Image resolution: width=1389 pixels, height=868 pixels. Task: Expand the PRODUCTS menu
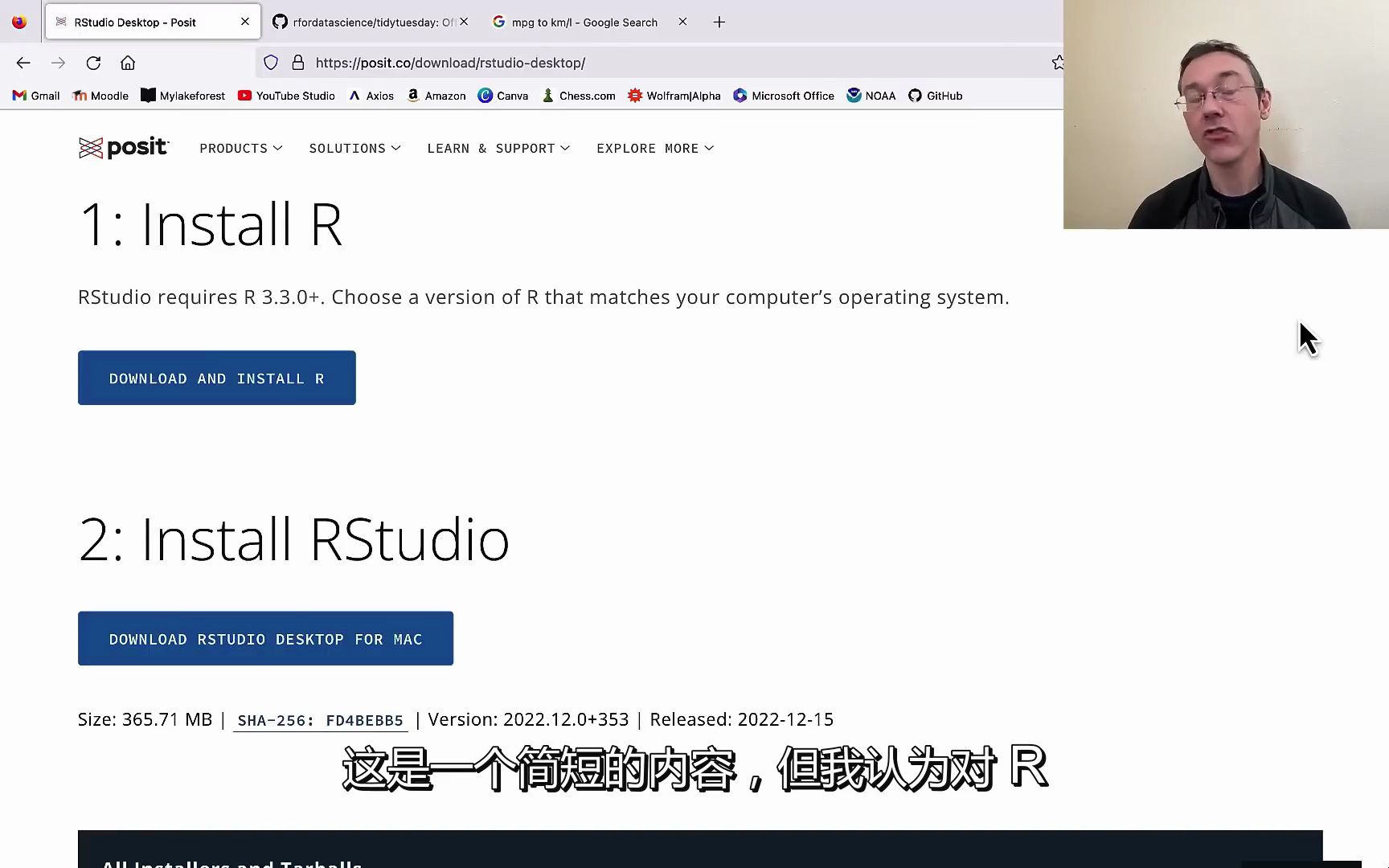tap(241, 149)
